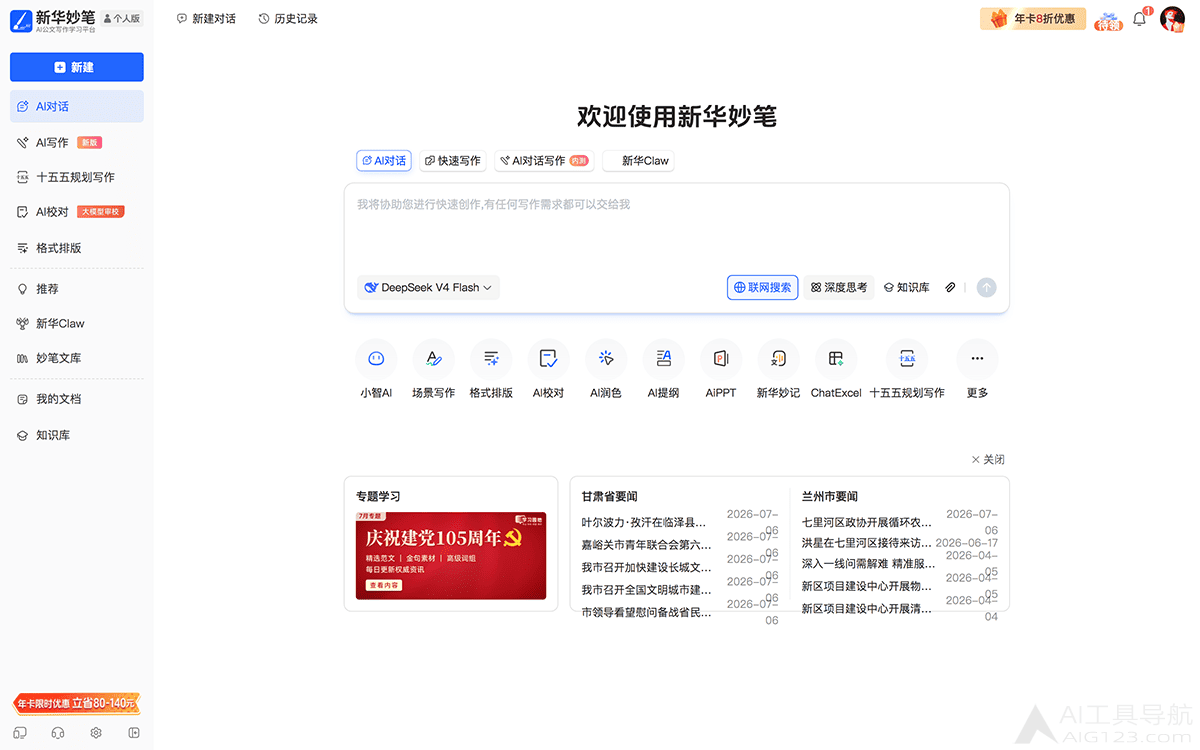Open 妙笔文库 in the sidebar
1200x750 pixels.
pyautogui.click(x=77, y=358)
